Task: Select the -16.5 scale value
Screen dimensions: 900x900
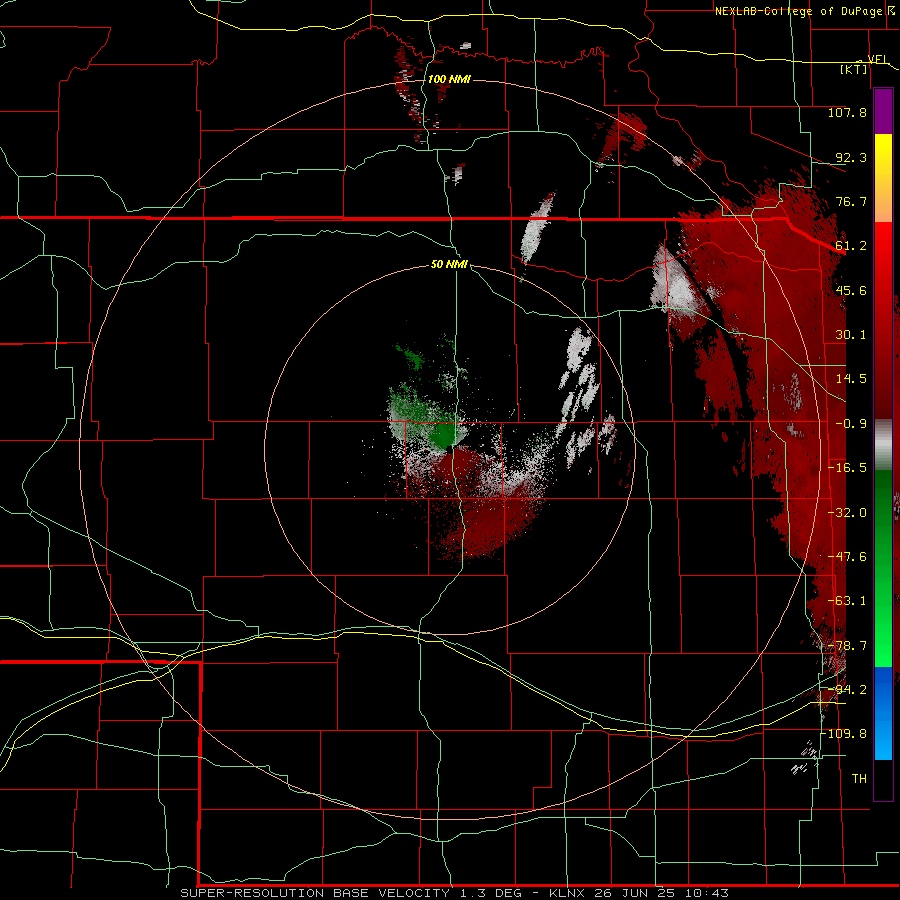Action: [x=847, y=468]
